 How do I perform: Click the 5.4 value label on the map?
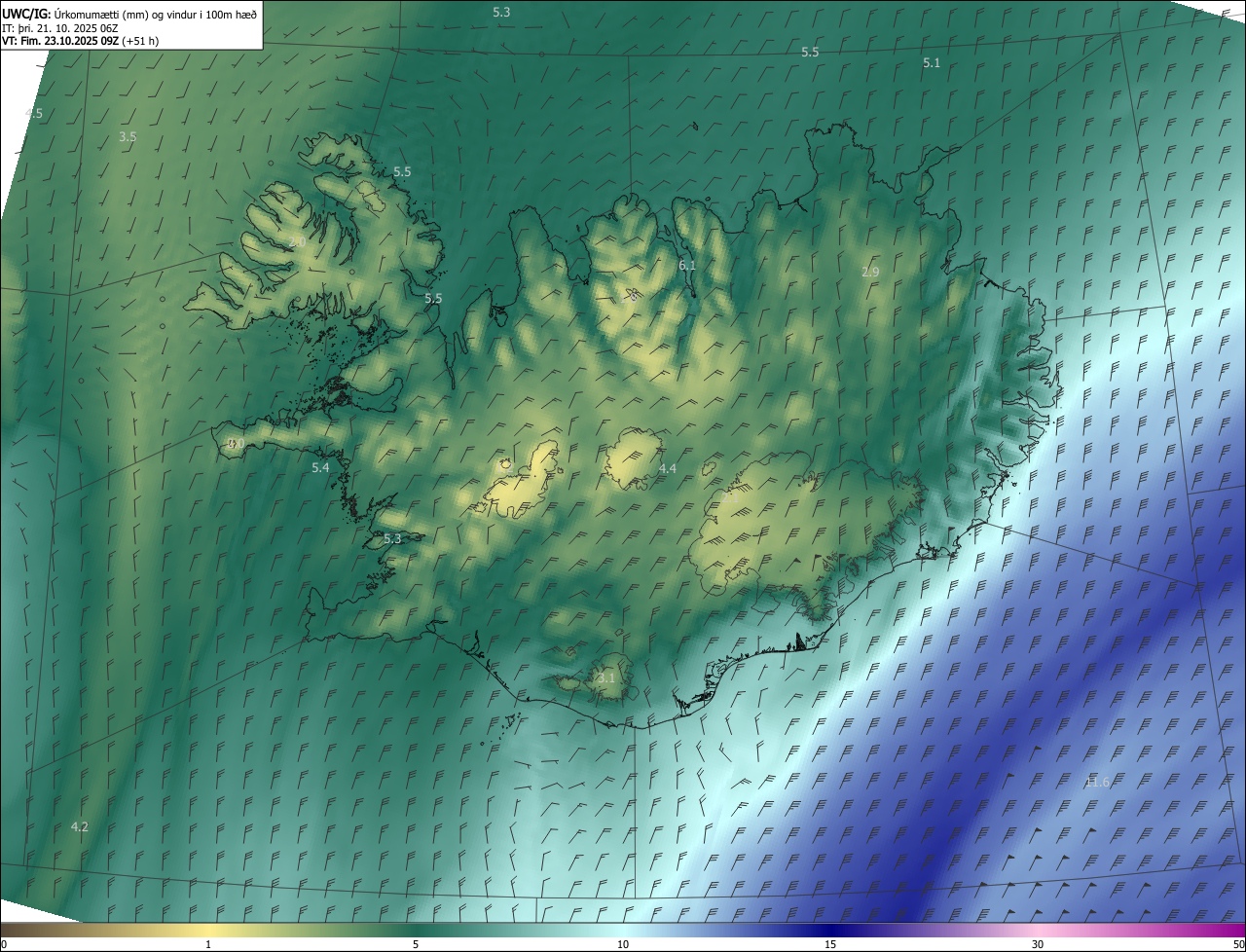[320, 468]
